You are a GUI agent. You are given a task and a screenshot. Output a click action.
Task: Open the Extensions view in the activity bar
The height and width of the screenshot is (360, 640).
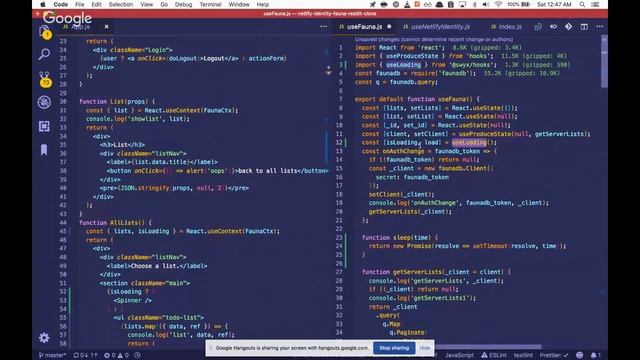coord(44,126)
